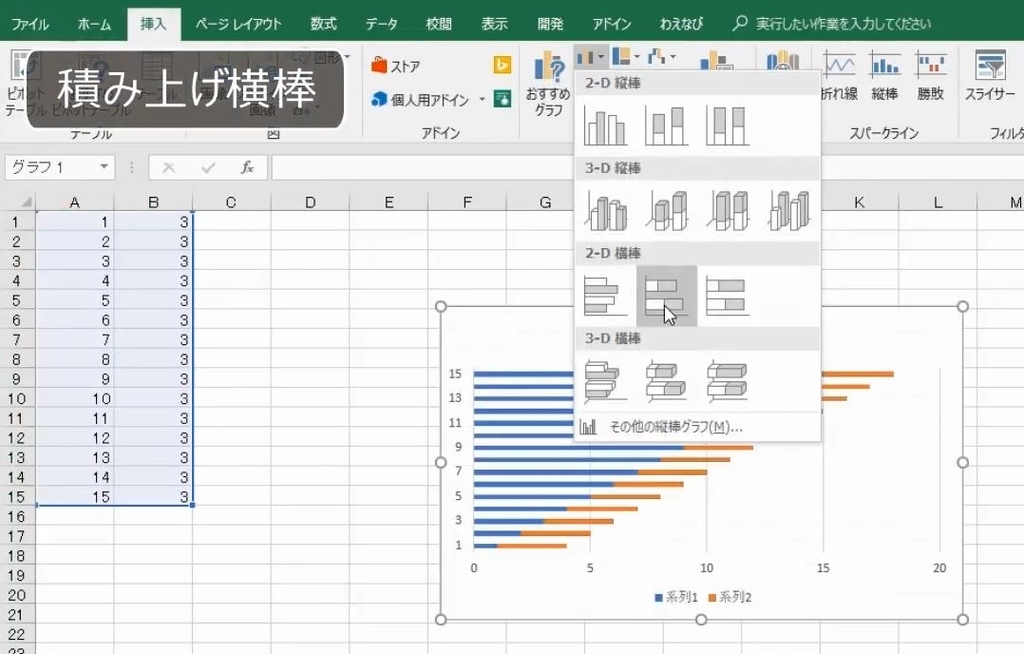1024x654 pixels.
Task: Click horizontal axis label 10 in chart
Action: point(707,568)
